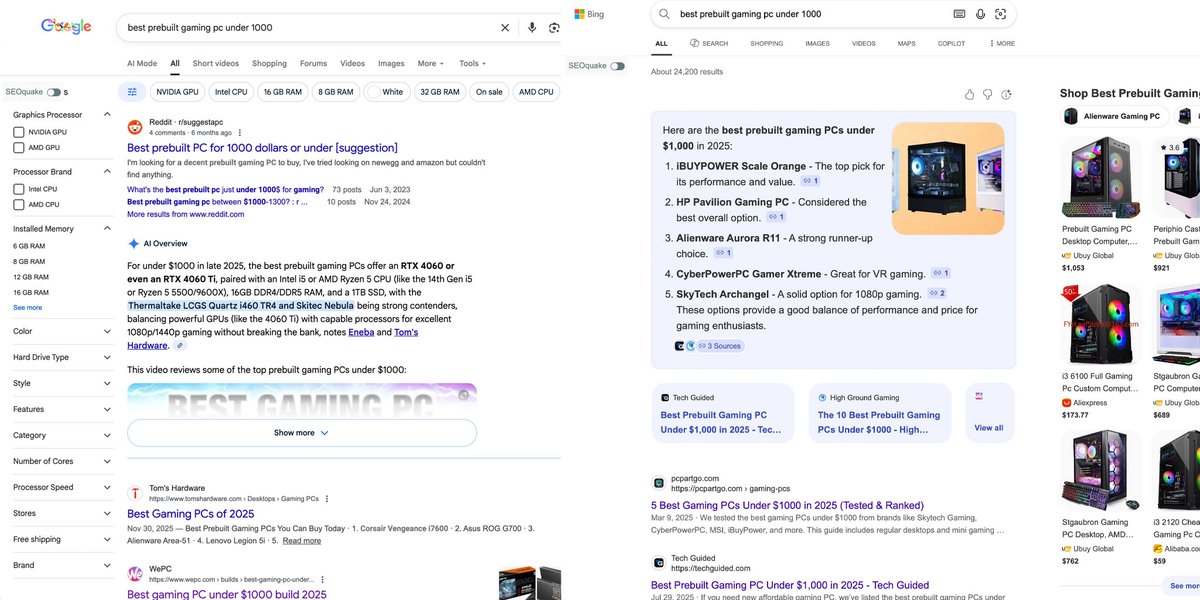The image size is (1200, 600).
Task: Open citation 2 beside SkyTech Archangel
Action: pyautogui.click(x=936, y=293)
